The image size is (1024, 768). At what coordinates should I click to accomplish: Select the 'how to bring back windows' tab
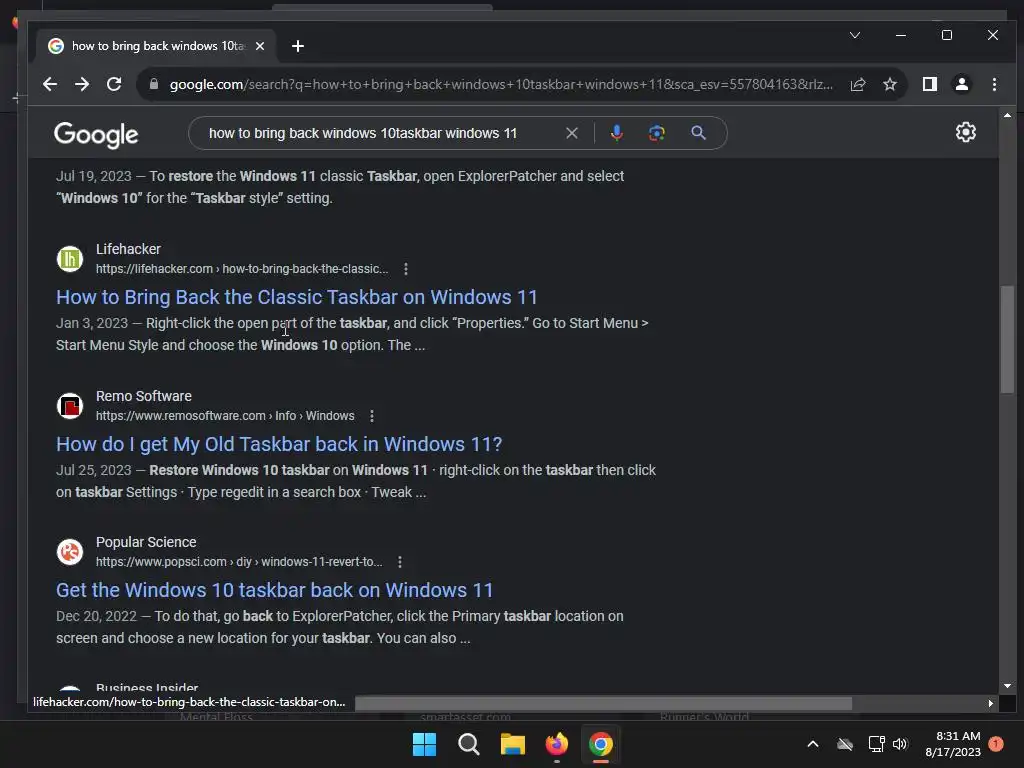(157, 46)
